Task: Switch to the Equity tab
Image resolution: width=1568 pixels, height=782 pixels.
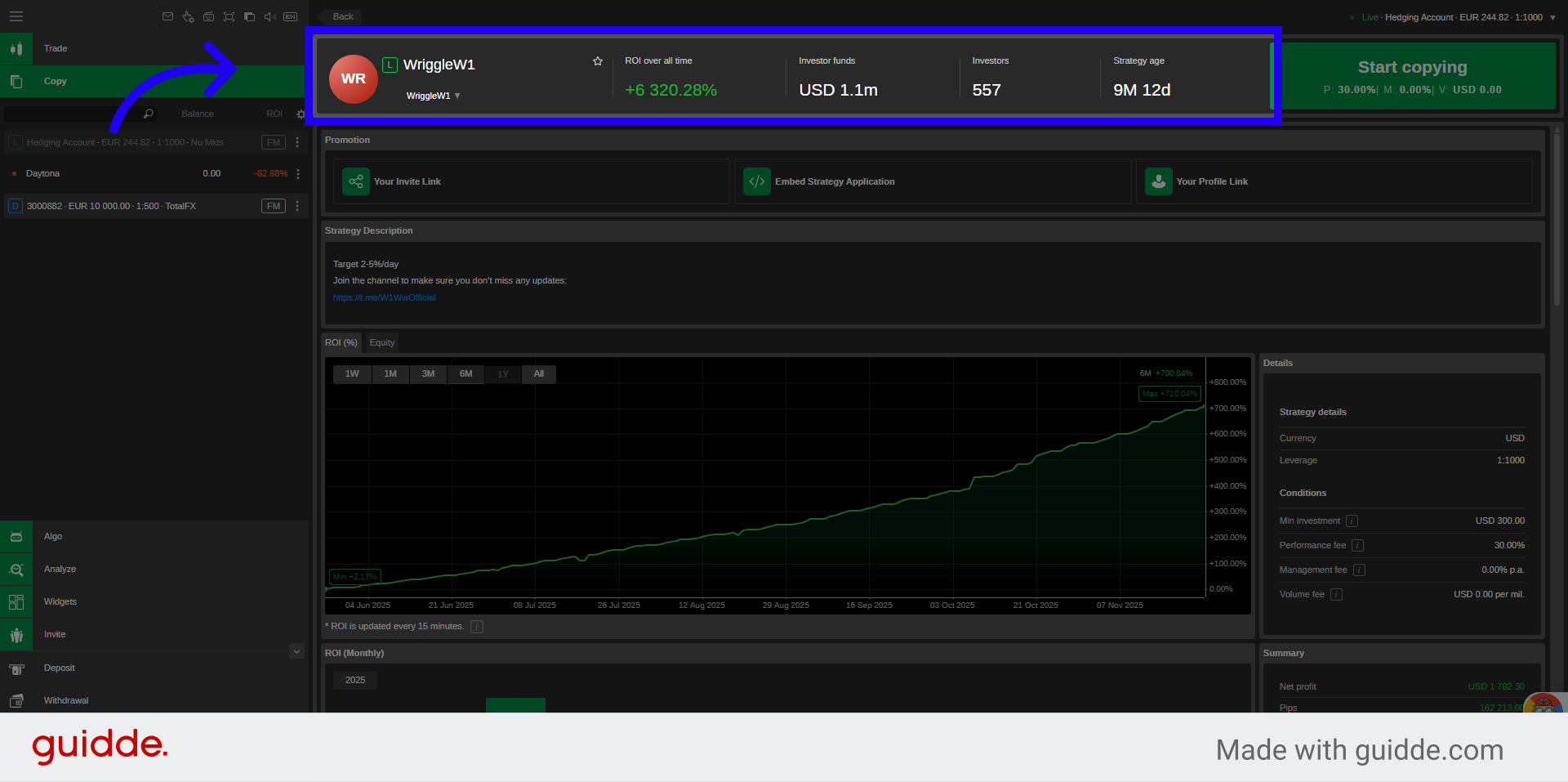Action: click(381, 342)
